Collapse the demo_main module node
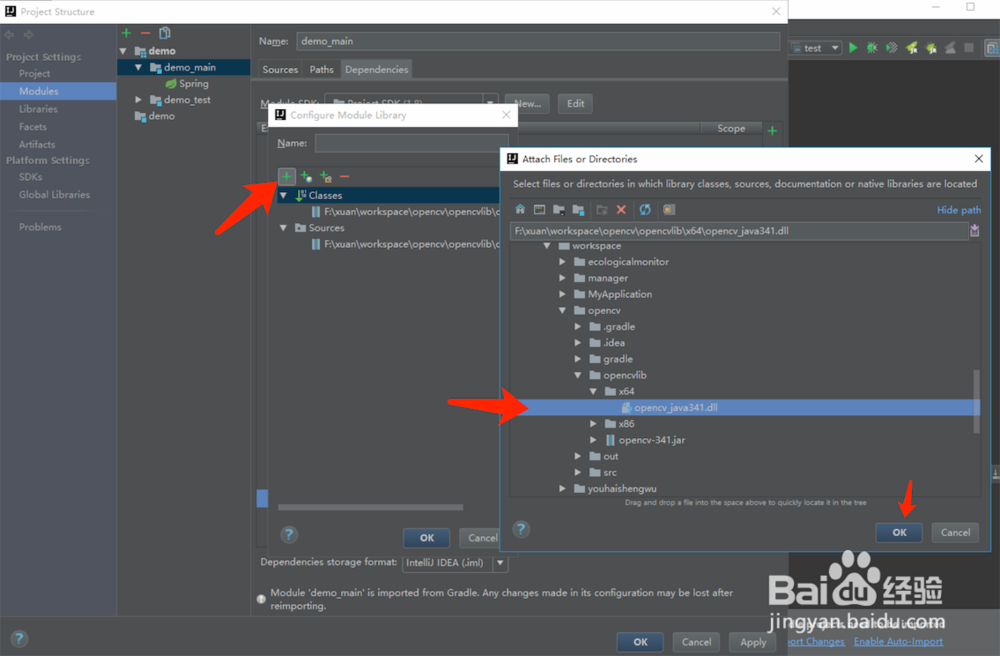Viewport: 1000px width, 656px height. pos(138,67)
